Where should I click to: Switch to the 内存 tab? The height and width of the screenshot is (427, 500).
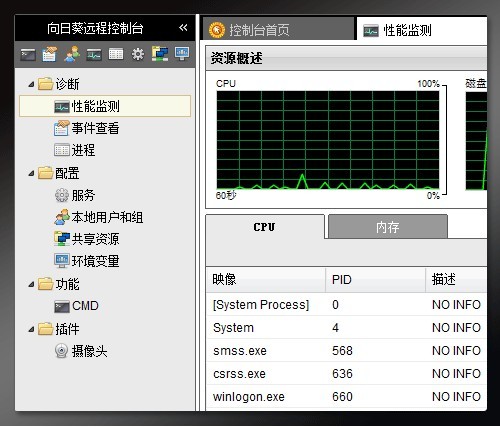click(x=388, y=227)
